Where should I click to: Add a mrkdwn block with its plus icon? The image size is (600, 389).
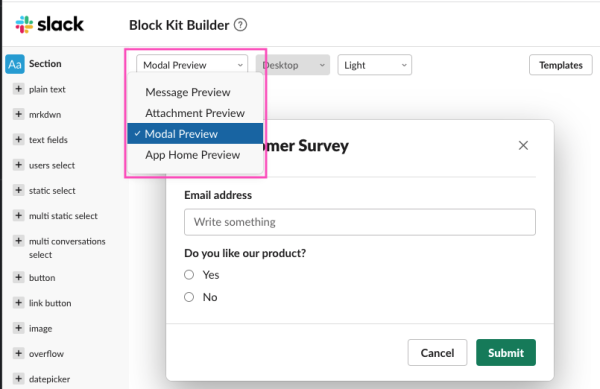coord(18,114)
